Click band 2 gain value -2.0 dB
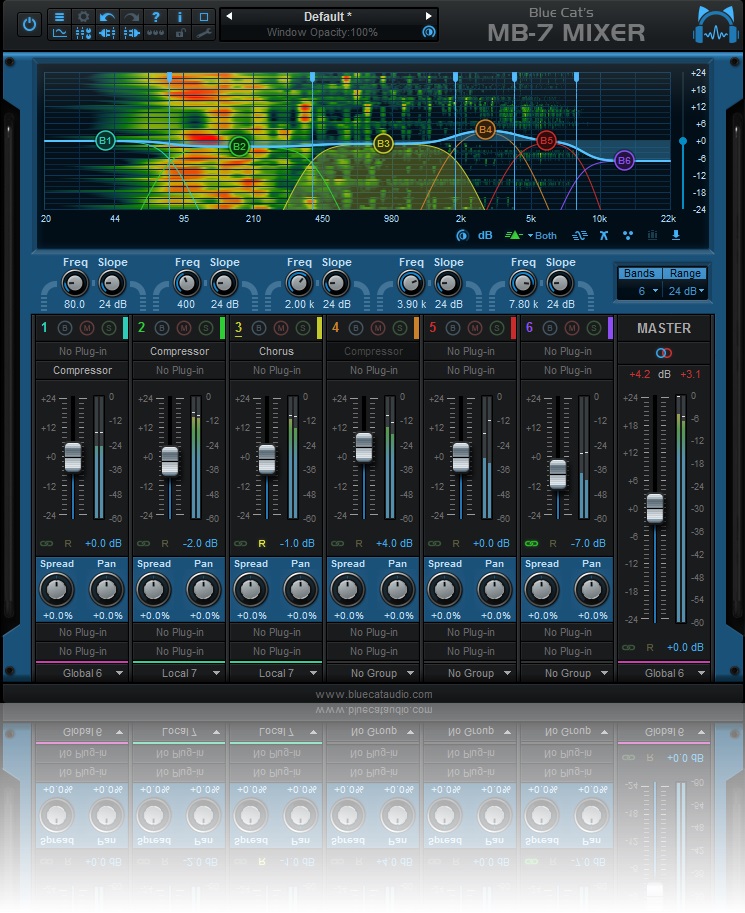The height and width of the screenshot is (913, 745). (200, 543)
